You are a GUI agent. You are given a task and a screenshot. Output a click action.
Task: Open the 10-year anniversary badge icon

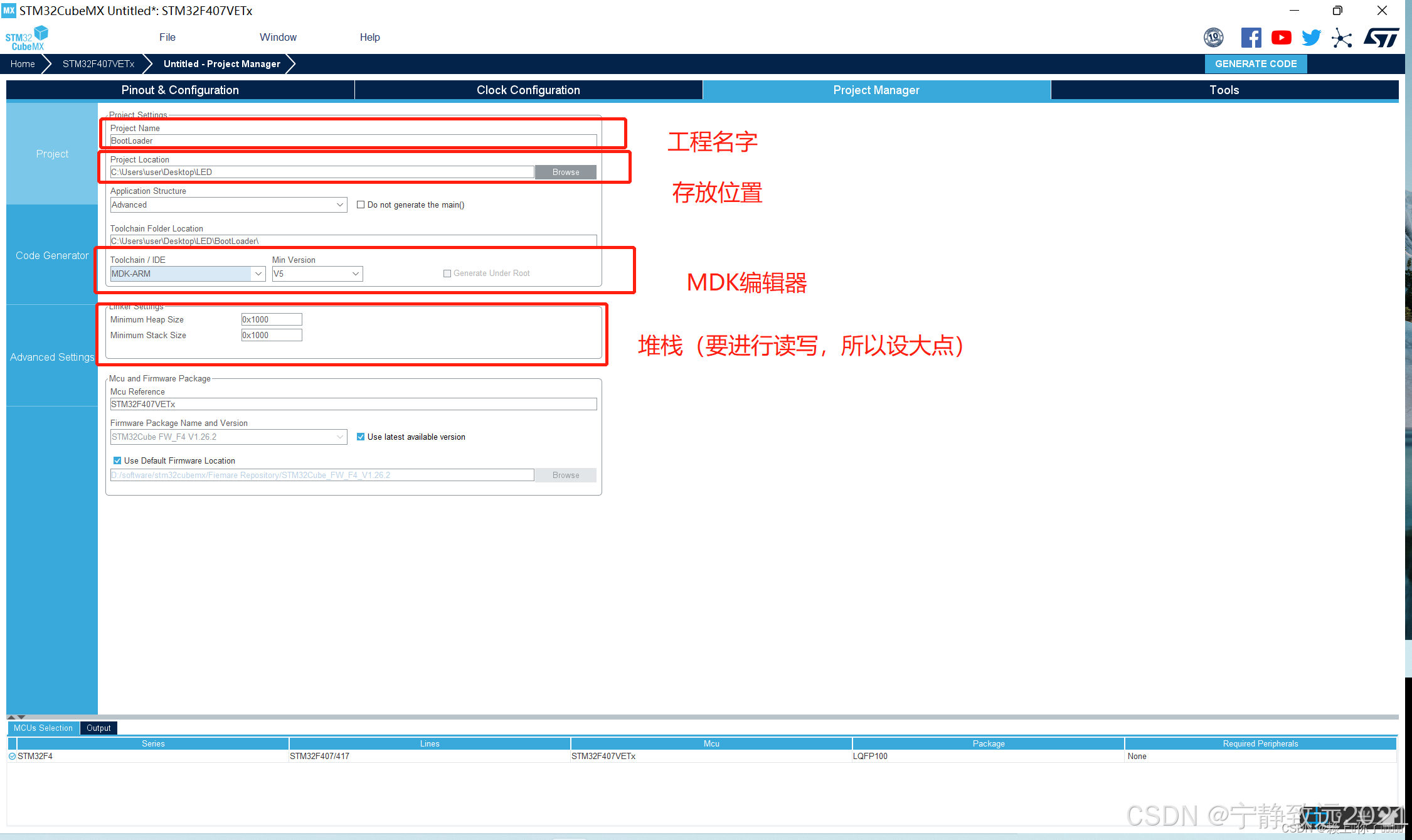coord(1213,38)
